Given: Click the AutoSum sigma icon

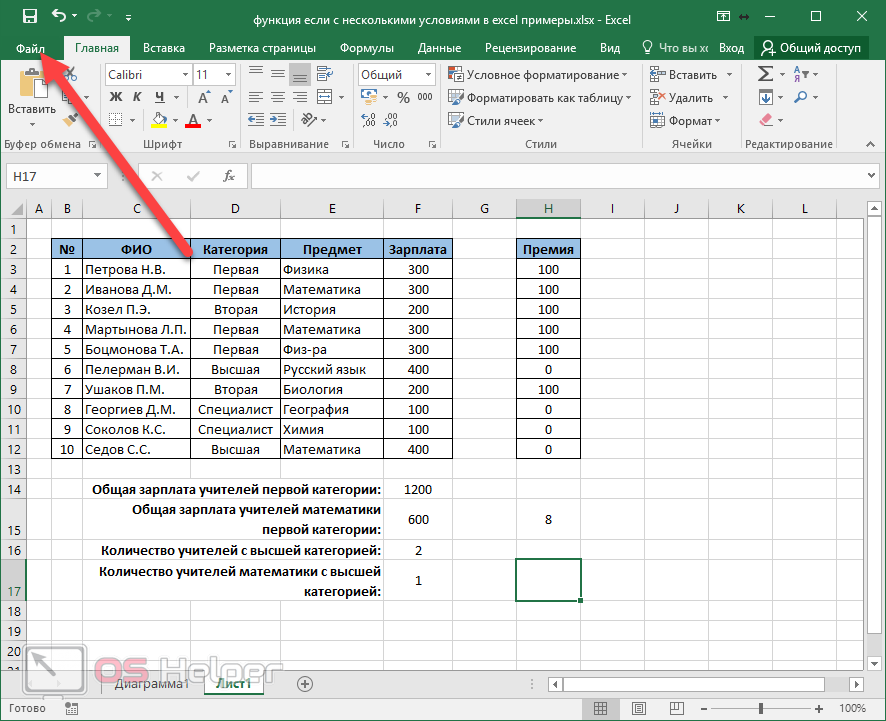Looking at the screenshot, I should pos(765,74).
